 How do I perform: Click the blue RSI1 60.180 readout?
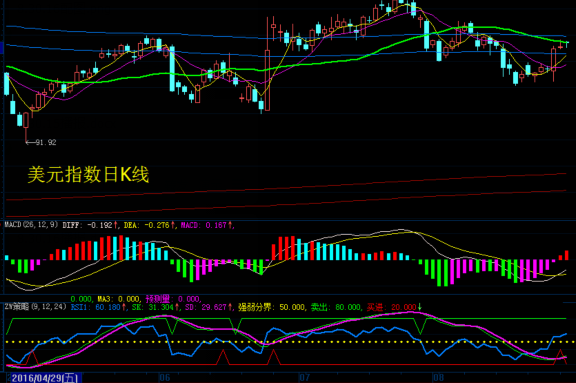tap(98, 307)
